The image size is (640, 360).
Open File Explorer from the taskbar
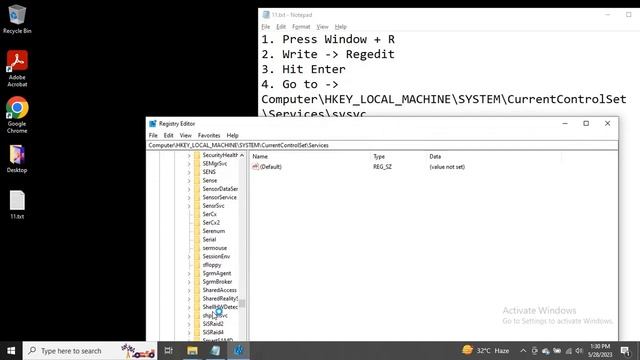tap(192, 351)
